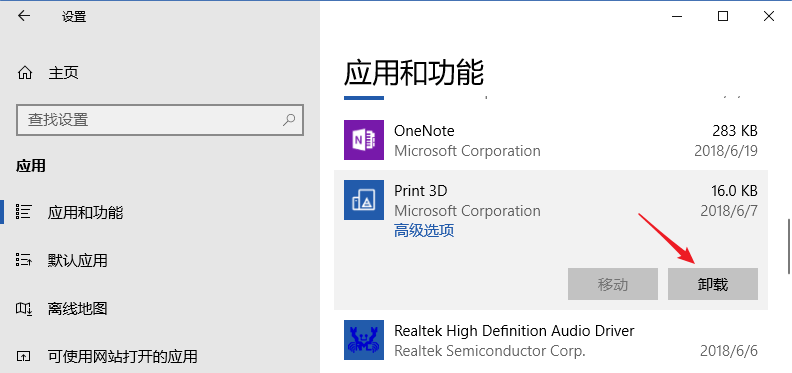The width and height of the screenshot is (792, 373).
Task: Click the 查找设置 search field
Action: [160, 120]
